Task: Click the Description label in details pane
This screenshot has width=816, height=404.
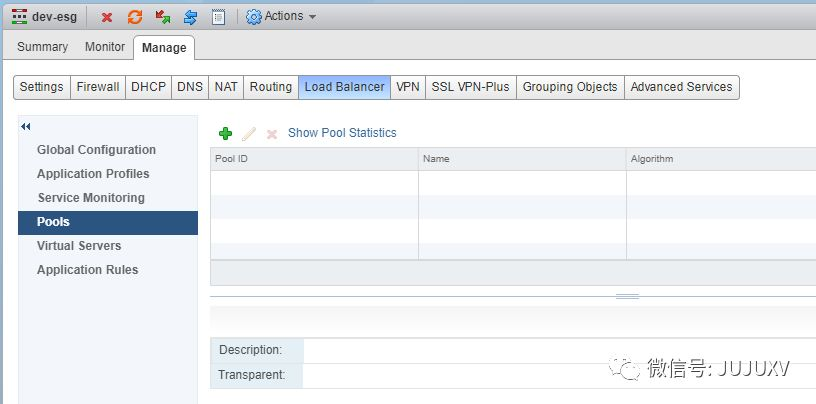Action: [x=250, y=350]
